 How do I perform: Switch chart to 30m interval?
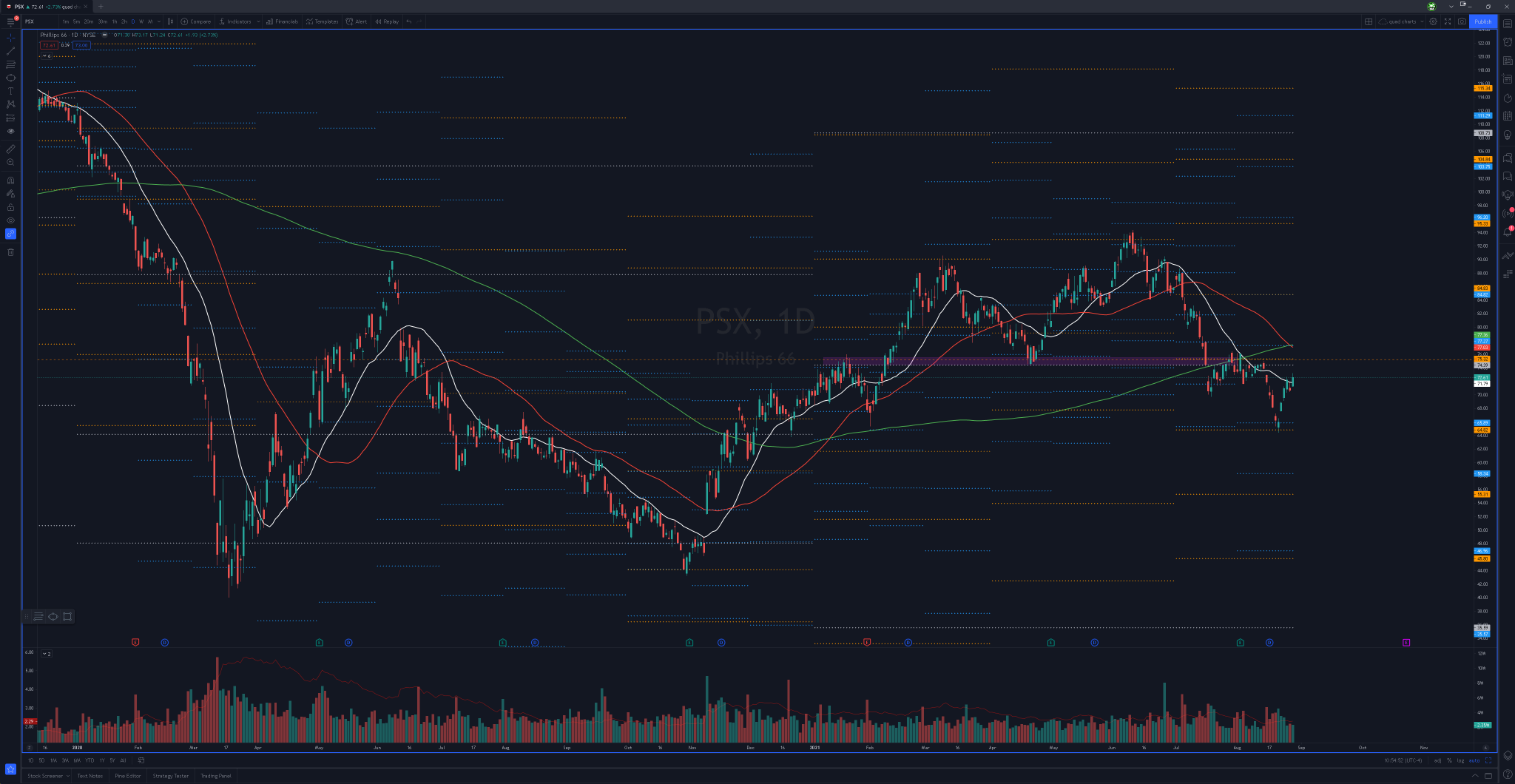(x=102, y=21)
